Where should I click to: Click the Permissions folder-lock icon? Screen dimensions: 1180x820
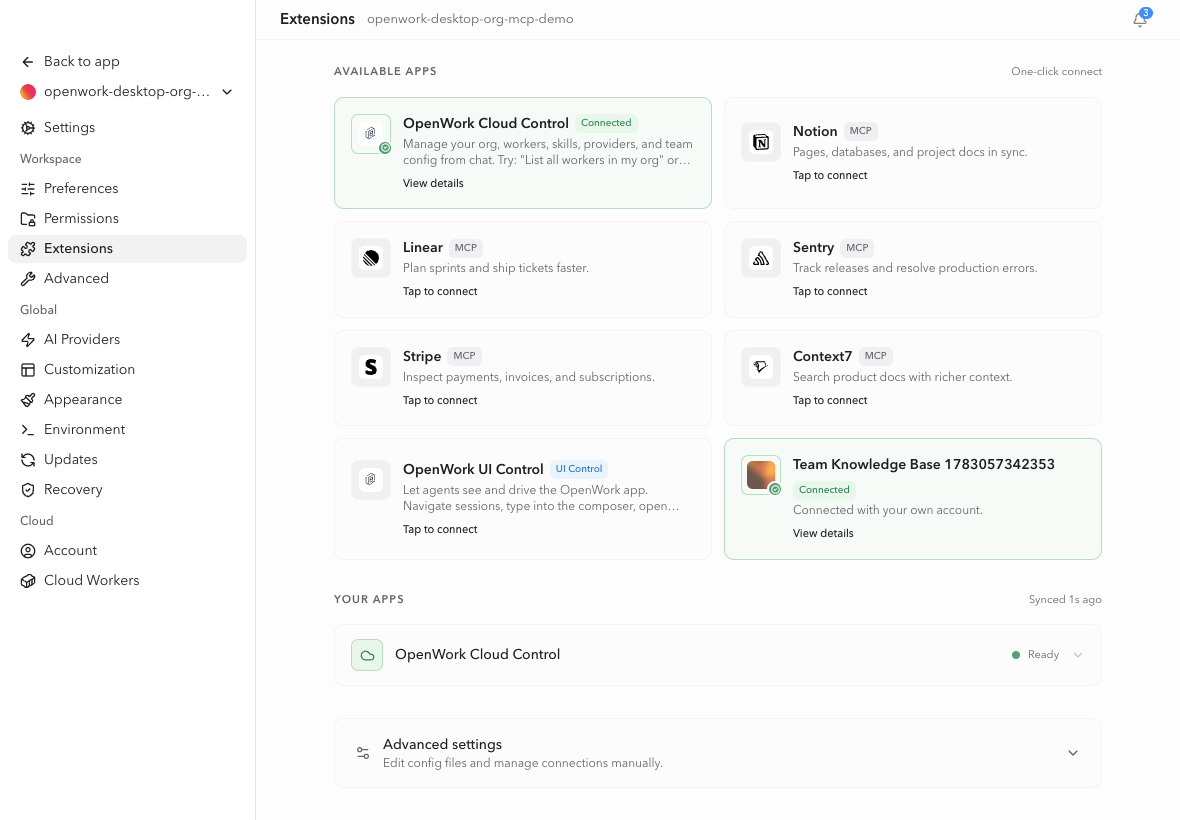[28, 219]
